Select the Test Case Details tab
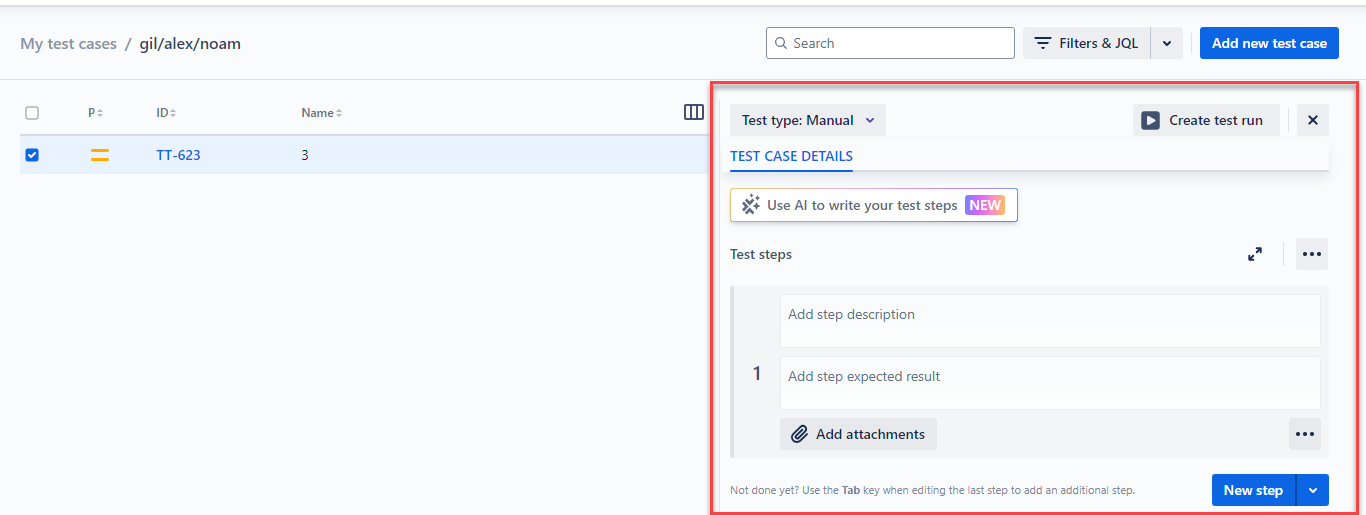This screenshot has height=515, width=1366. coord(791,156)
